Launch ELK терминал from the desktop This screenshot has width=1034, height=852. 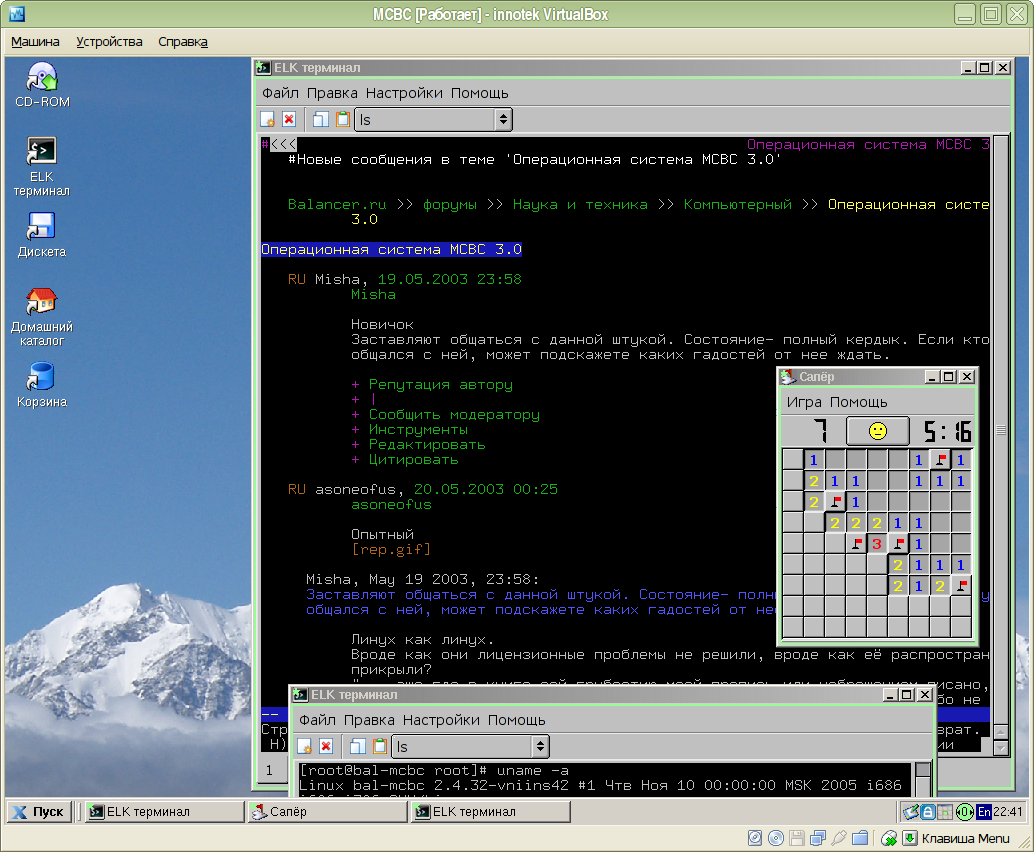coord(41,166)
